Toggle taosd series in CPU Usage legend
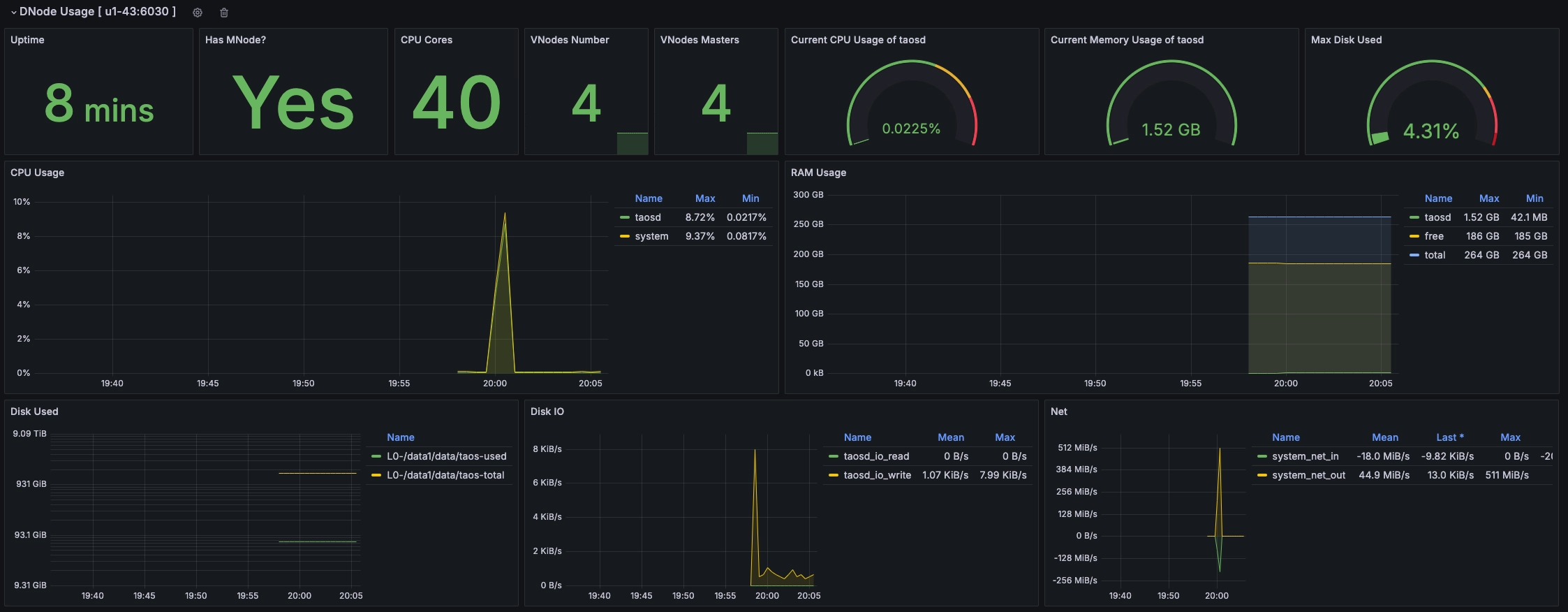The image size is (1568, 612). pos(647,217)
